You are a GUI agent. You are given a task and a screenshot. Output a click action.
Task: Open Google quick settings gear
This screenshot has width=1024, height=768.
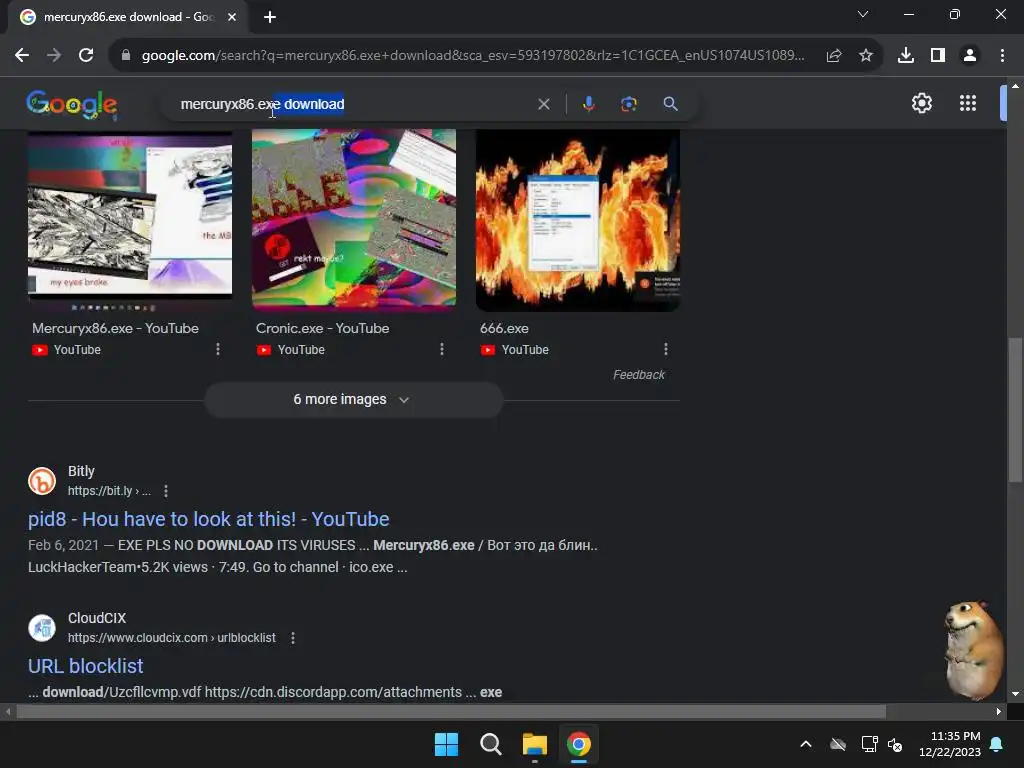(x=921, y=103)
